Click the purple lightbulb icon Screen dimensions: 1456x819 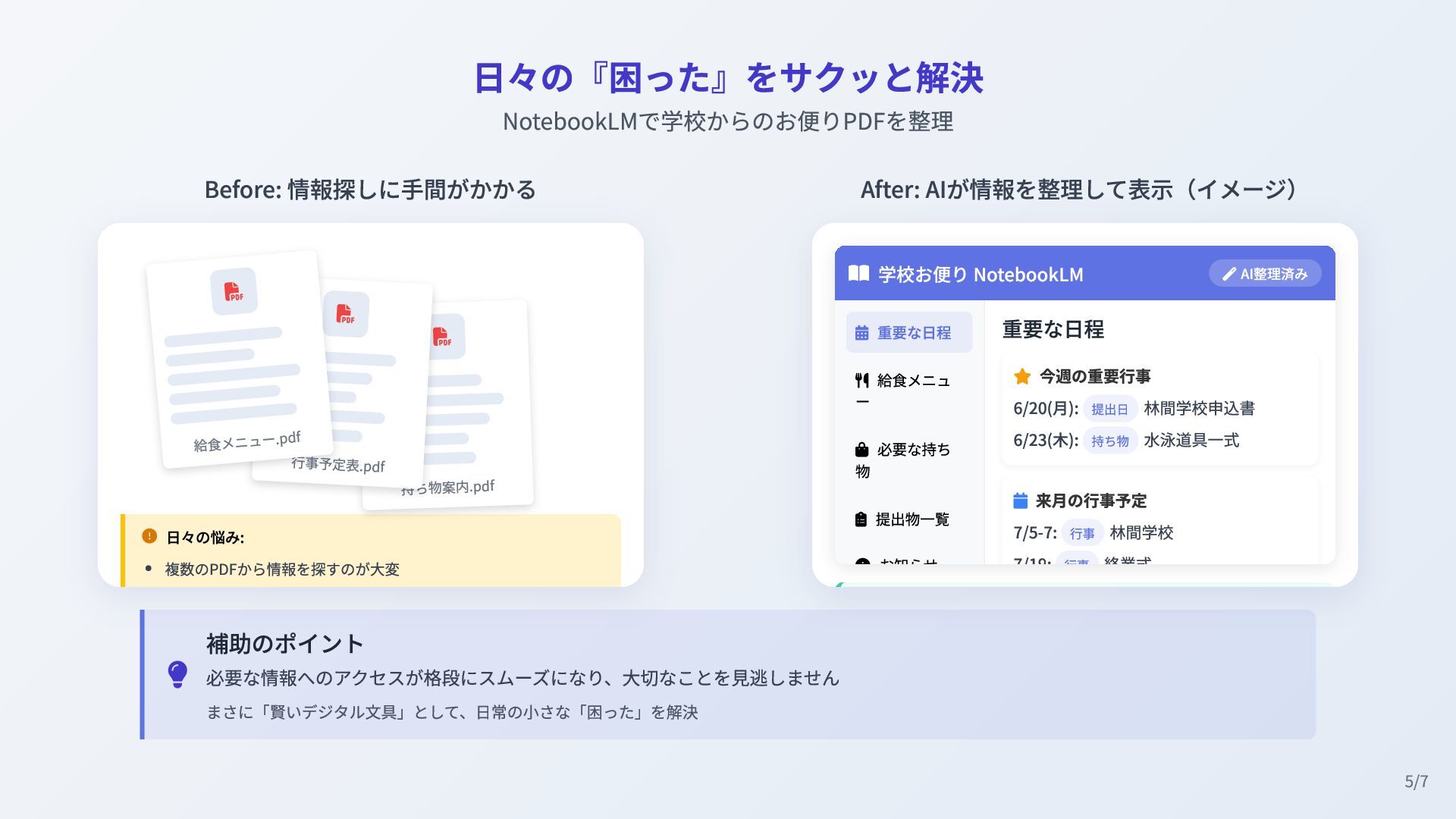[177, 674]
